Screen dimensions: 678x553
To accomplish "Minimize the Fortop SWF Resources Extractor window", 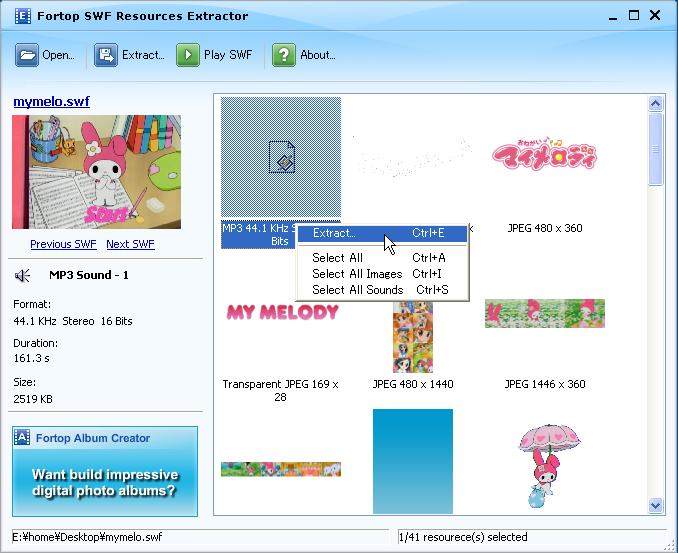I will (613, 16).
